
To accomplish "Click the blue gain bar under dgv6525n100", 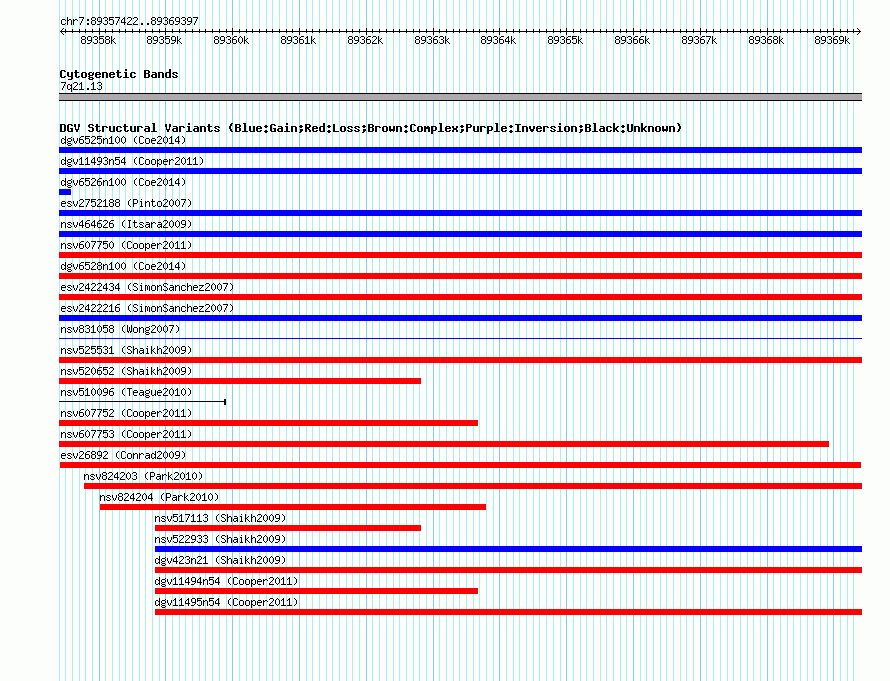I will click(x=460, y=150).
